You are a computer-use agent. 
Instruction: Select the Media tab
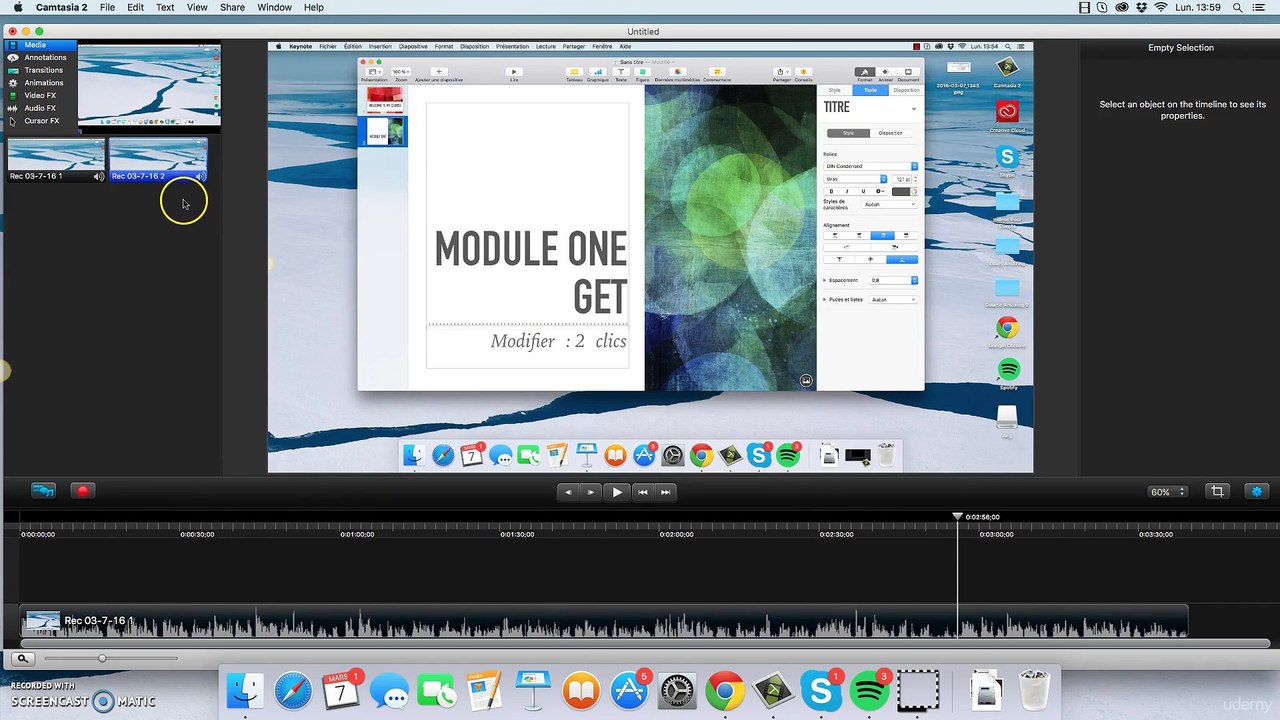40,45
